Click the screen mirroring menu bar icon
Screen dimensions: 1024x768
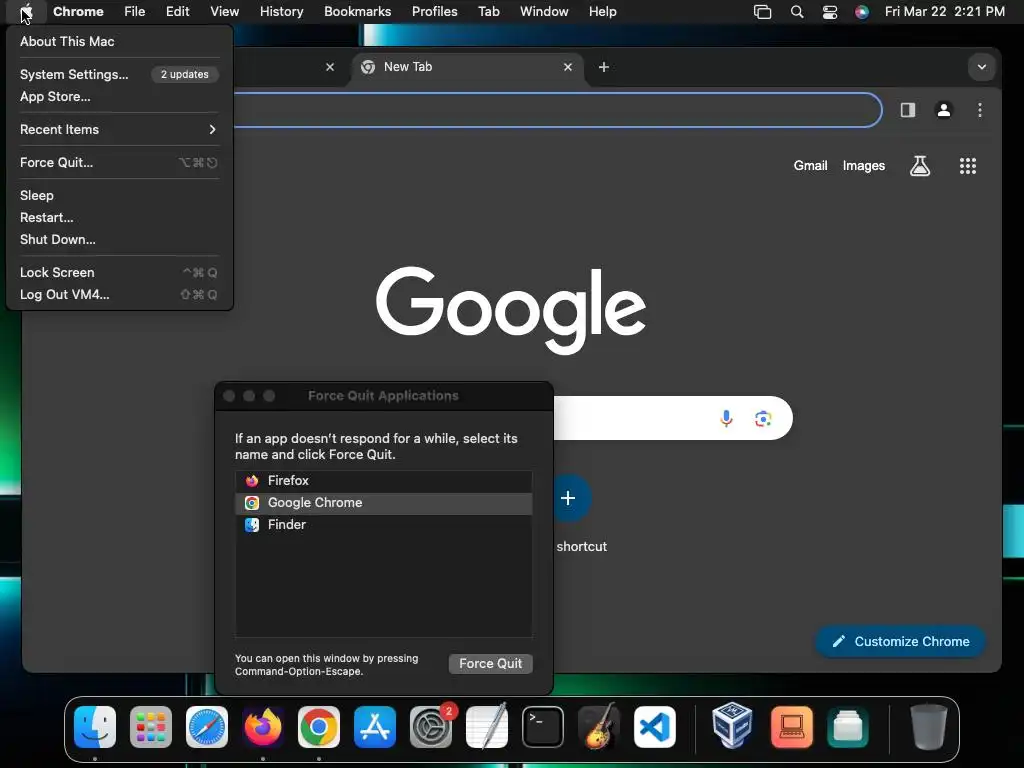[x=762, y=12]
